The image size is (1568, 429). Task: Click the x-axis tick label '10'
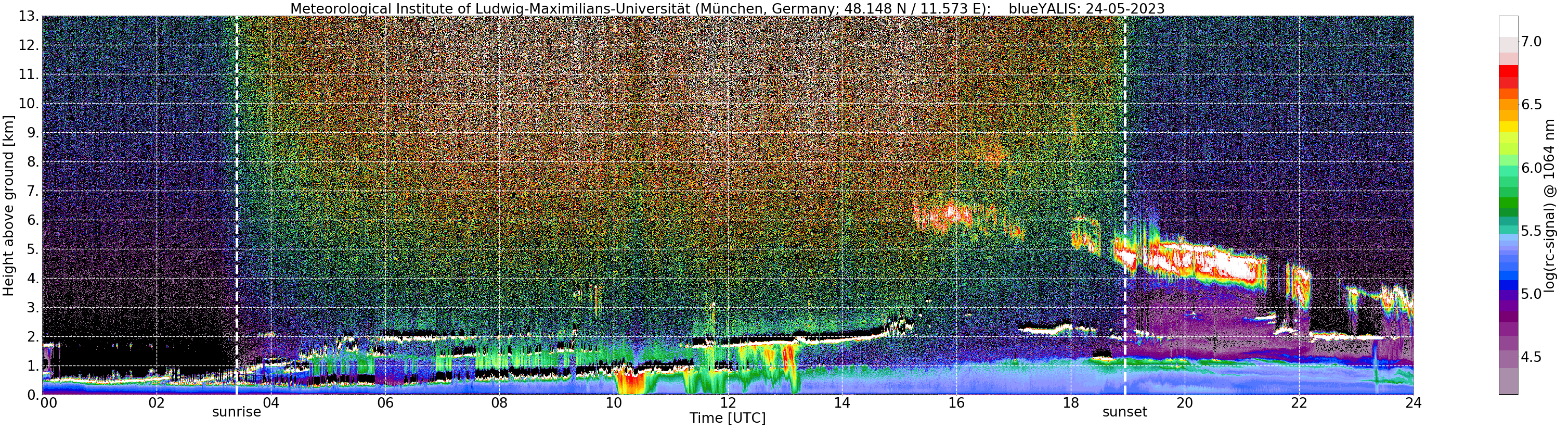(x=614, y=403)
